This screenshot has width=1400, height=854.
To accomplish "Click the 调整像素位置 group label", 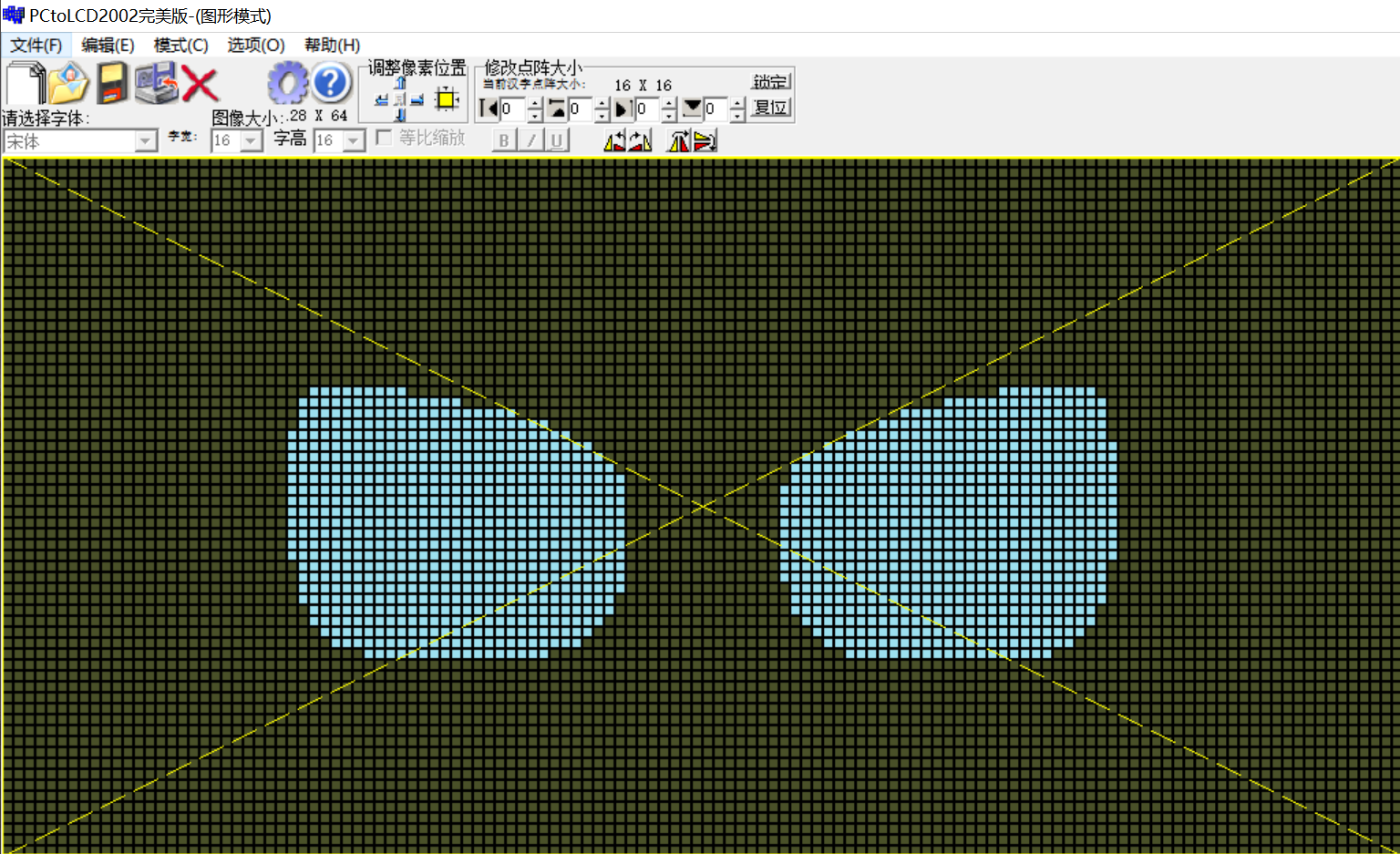I will (x=417, y=68).
